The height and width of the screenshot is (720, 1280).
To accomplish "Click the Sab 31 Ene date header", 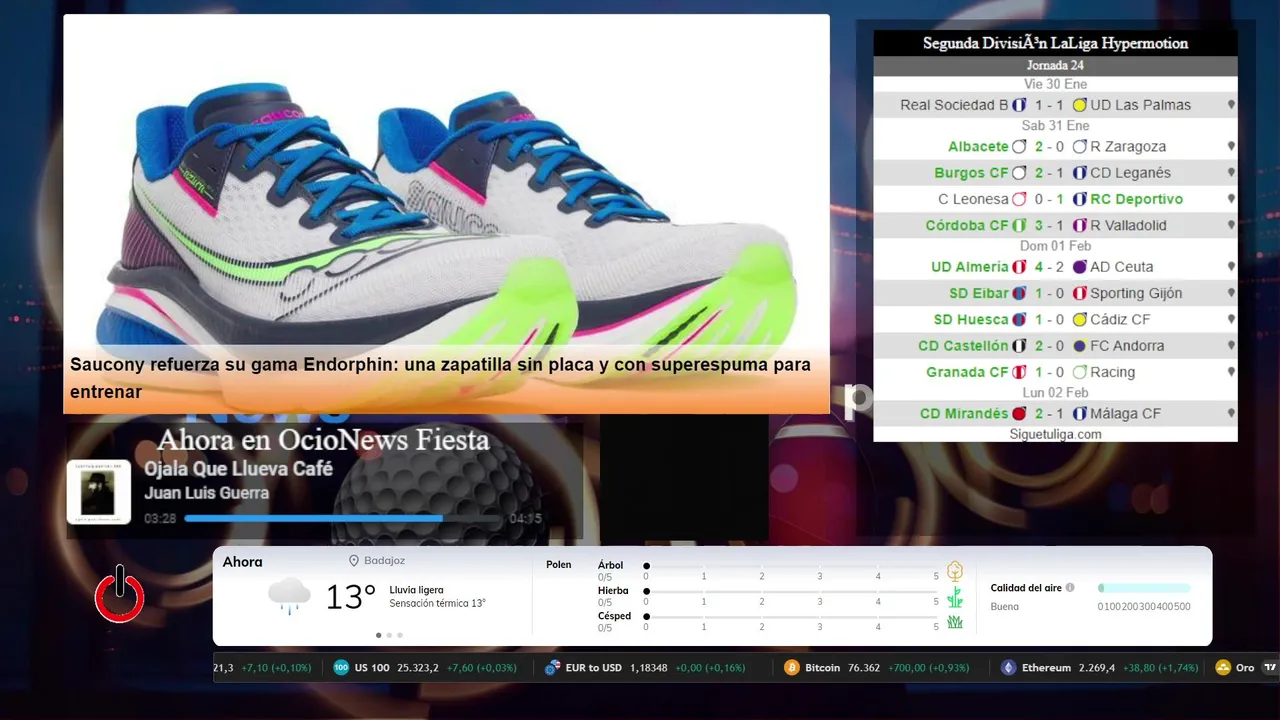I will tap(1055, 126).
